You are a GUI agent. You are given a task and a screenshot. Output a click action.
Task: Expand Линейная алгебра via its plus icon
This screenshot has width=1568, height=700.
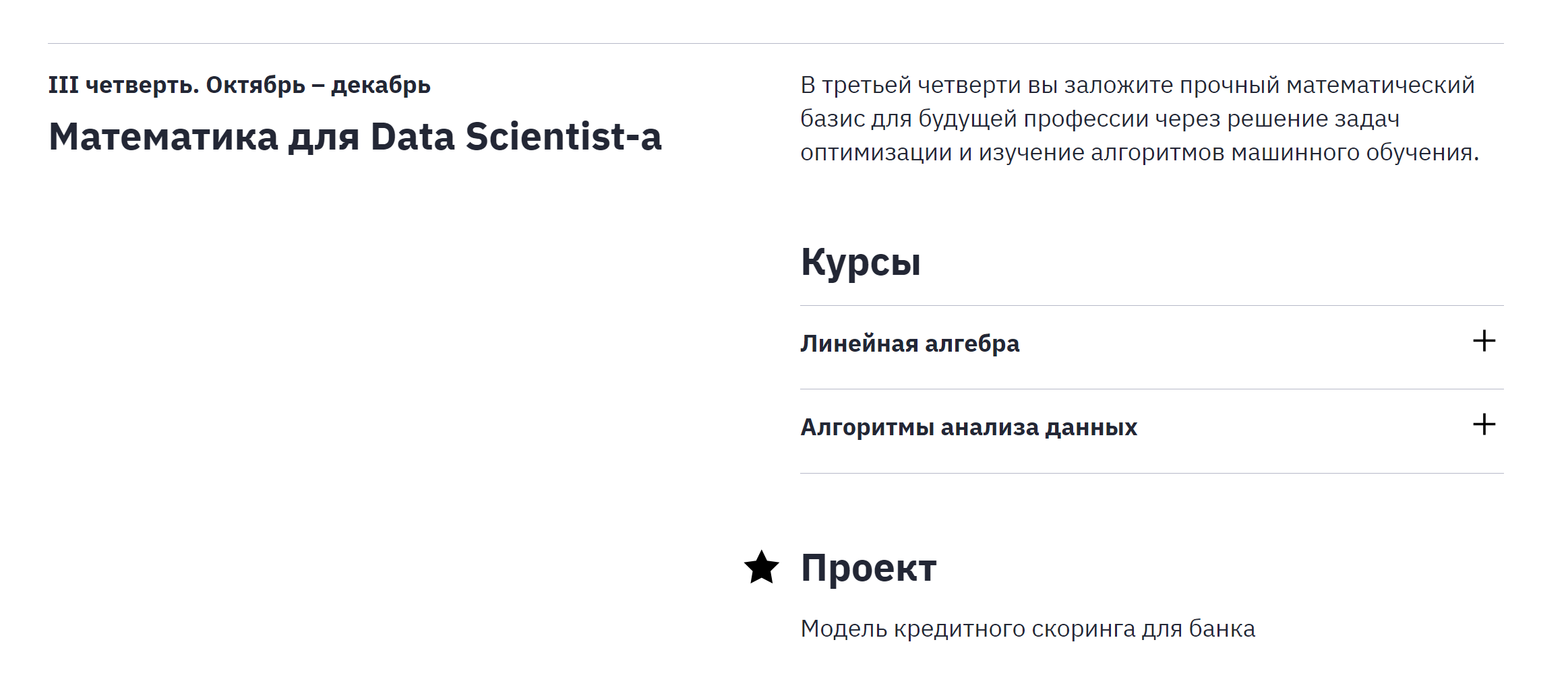pos(1484,341)
